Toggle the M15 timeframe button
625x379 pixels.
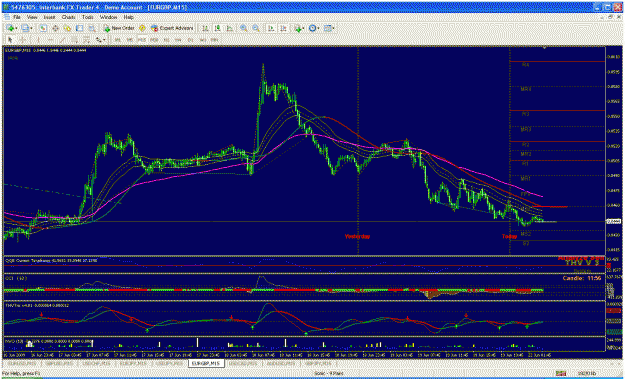142,40
